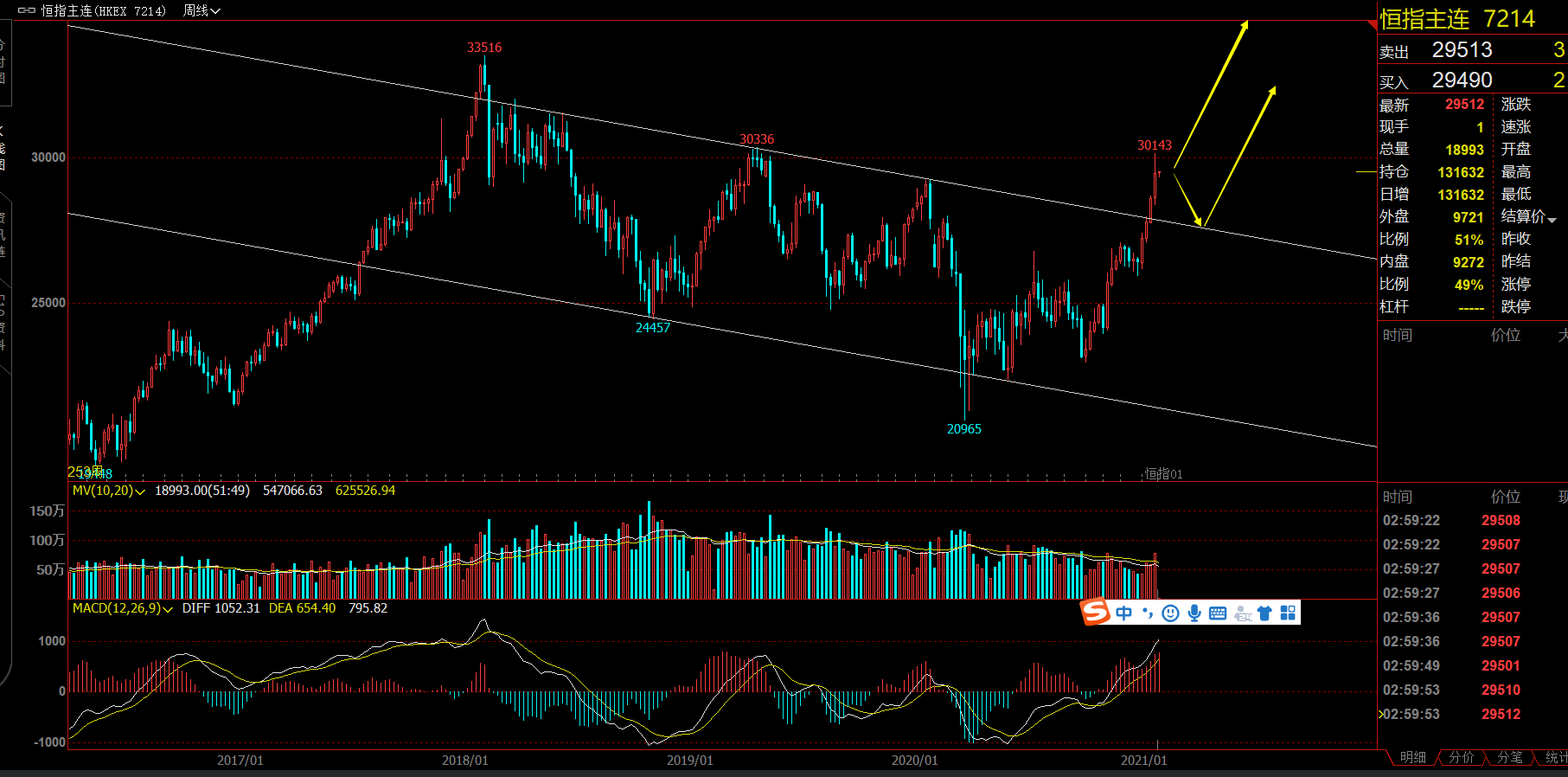Click the 33516 peak label on chart

(x=484, y=48)
